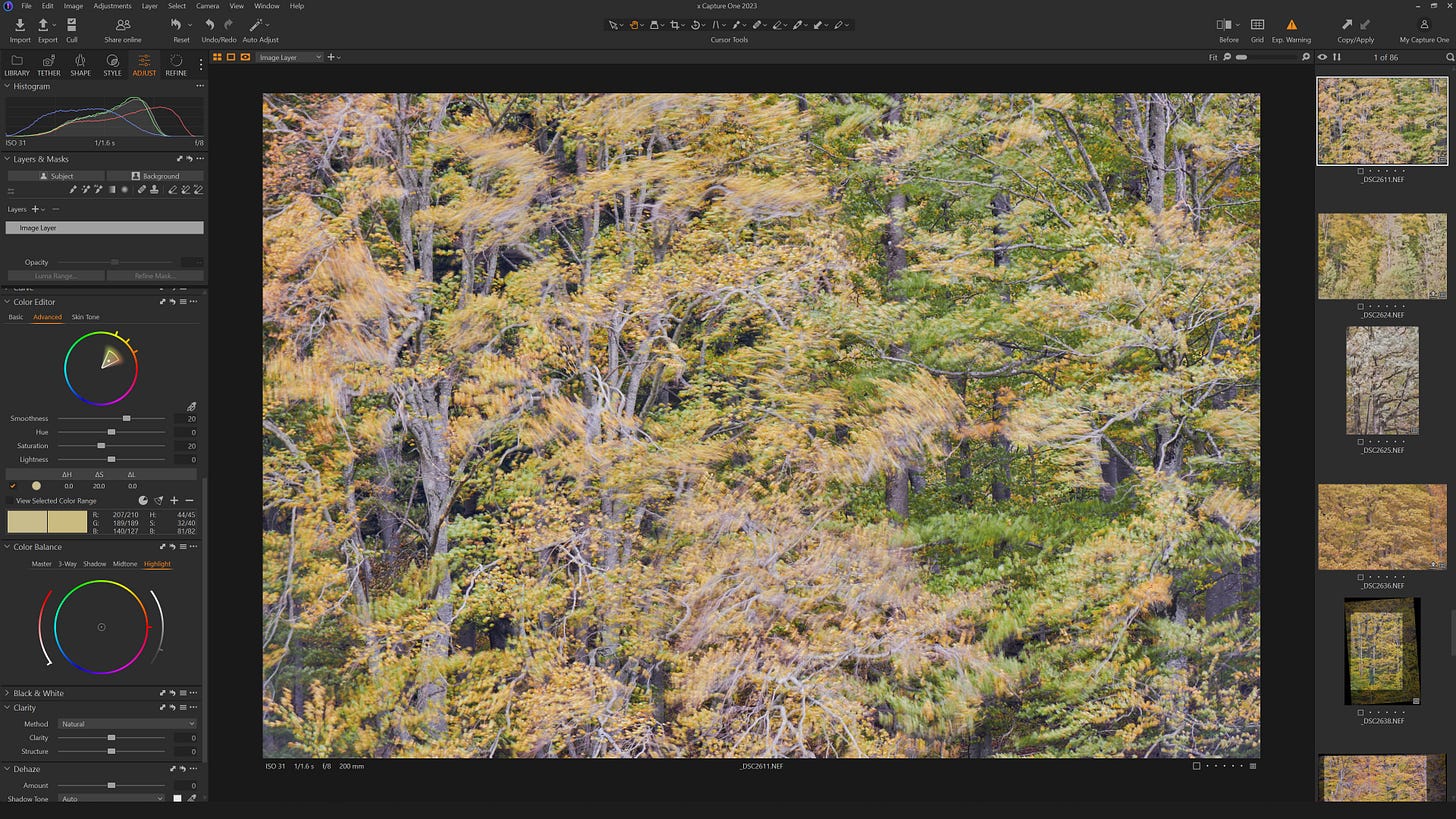
Task: Toggle multi-view grid mode button
Action: pyautogui.click(x=217, y=57)
